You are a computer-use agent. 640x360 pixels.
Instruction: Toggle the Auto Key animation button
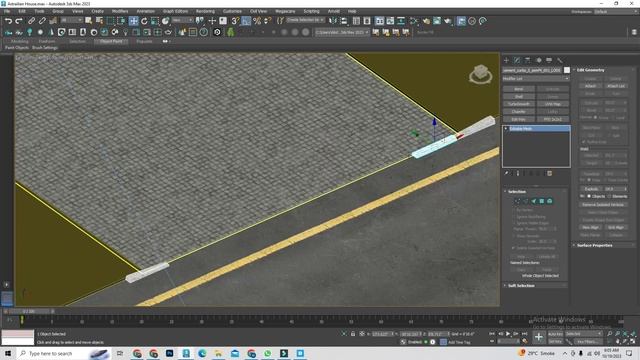(x=555, y=334)
